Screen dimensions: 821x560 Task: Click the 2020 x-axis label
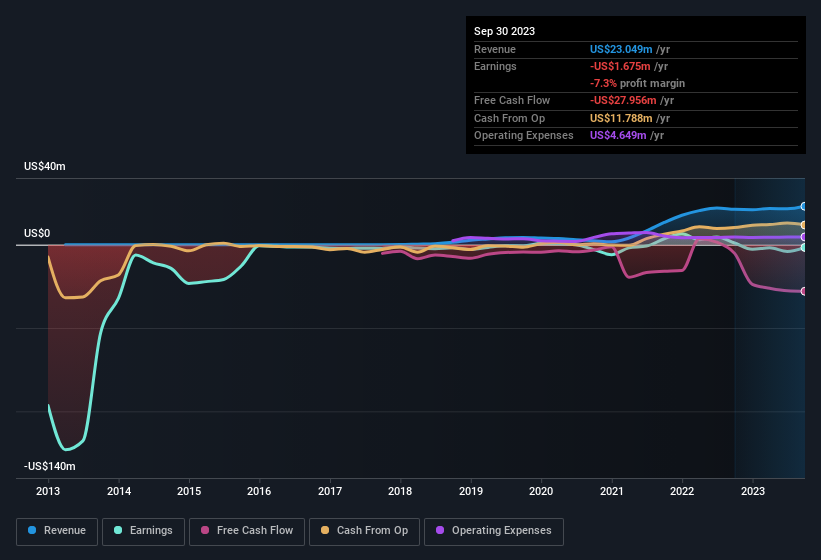541,491
